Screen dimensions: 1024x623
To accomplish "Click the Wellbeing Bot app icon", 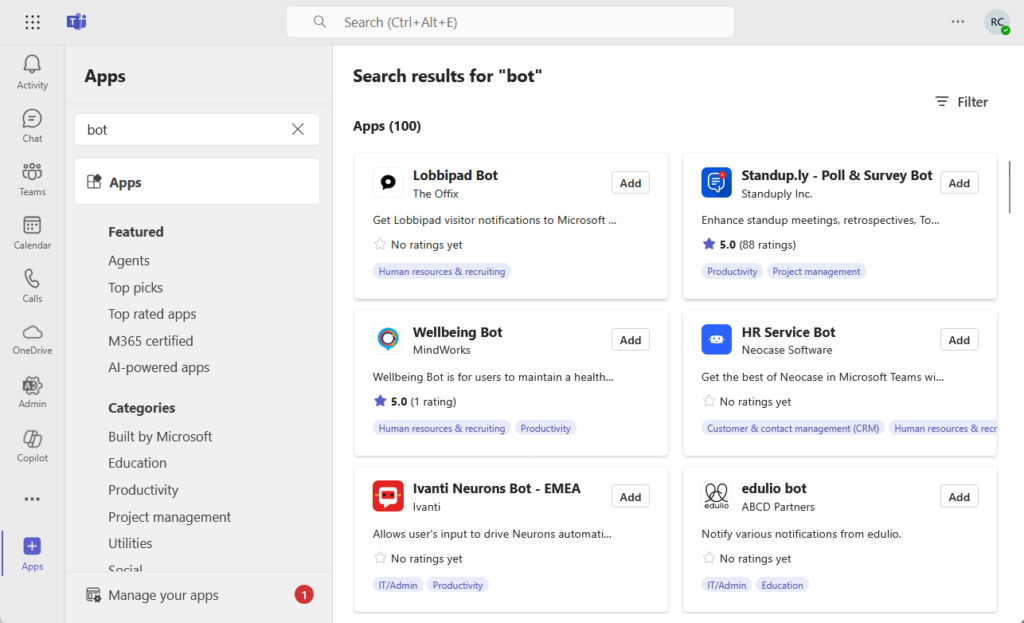I will tap(388, 339).
